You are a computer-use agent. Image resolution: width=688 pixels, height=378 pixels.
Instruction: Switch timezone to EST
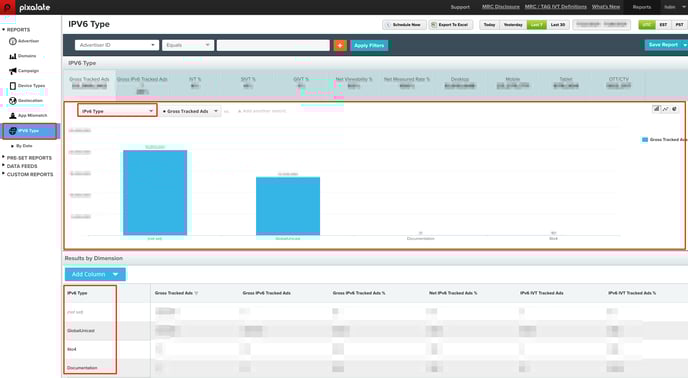[663, 25]
